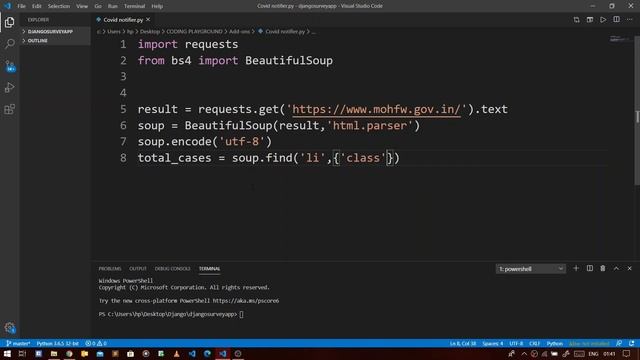
Task: Close the Covid notifier.py tab
Action: (x=148, y=20)
